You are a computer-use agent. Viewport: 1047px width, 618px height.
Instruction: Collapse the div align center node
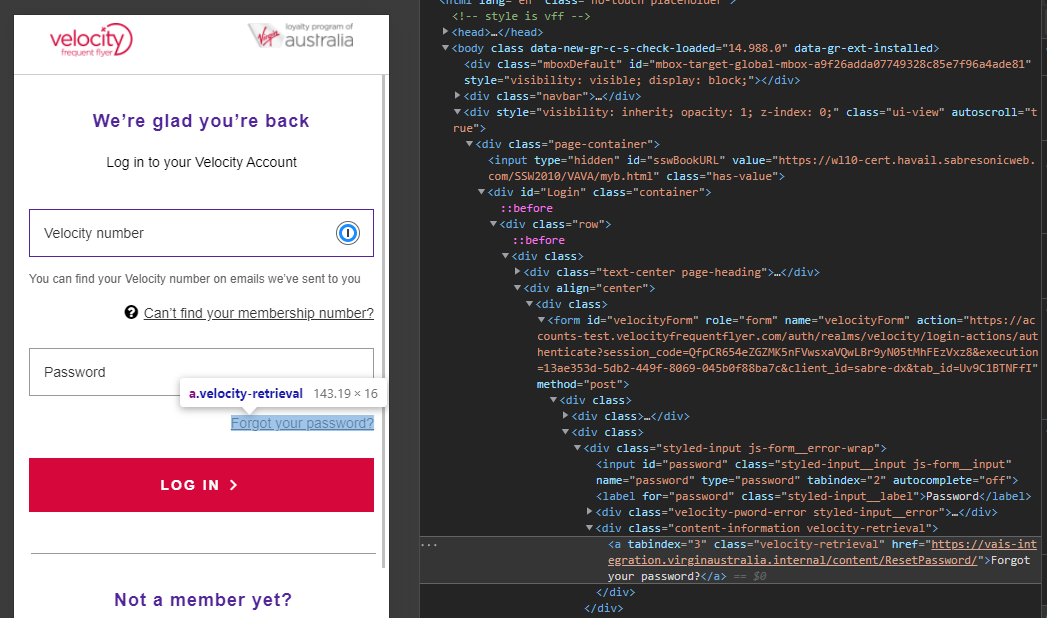(517, 288)
